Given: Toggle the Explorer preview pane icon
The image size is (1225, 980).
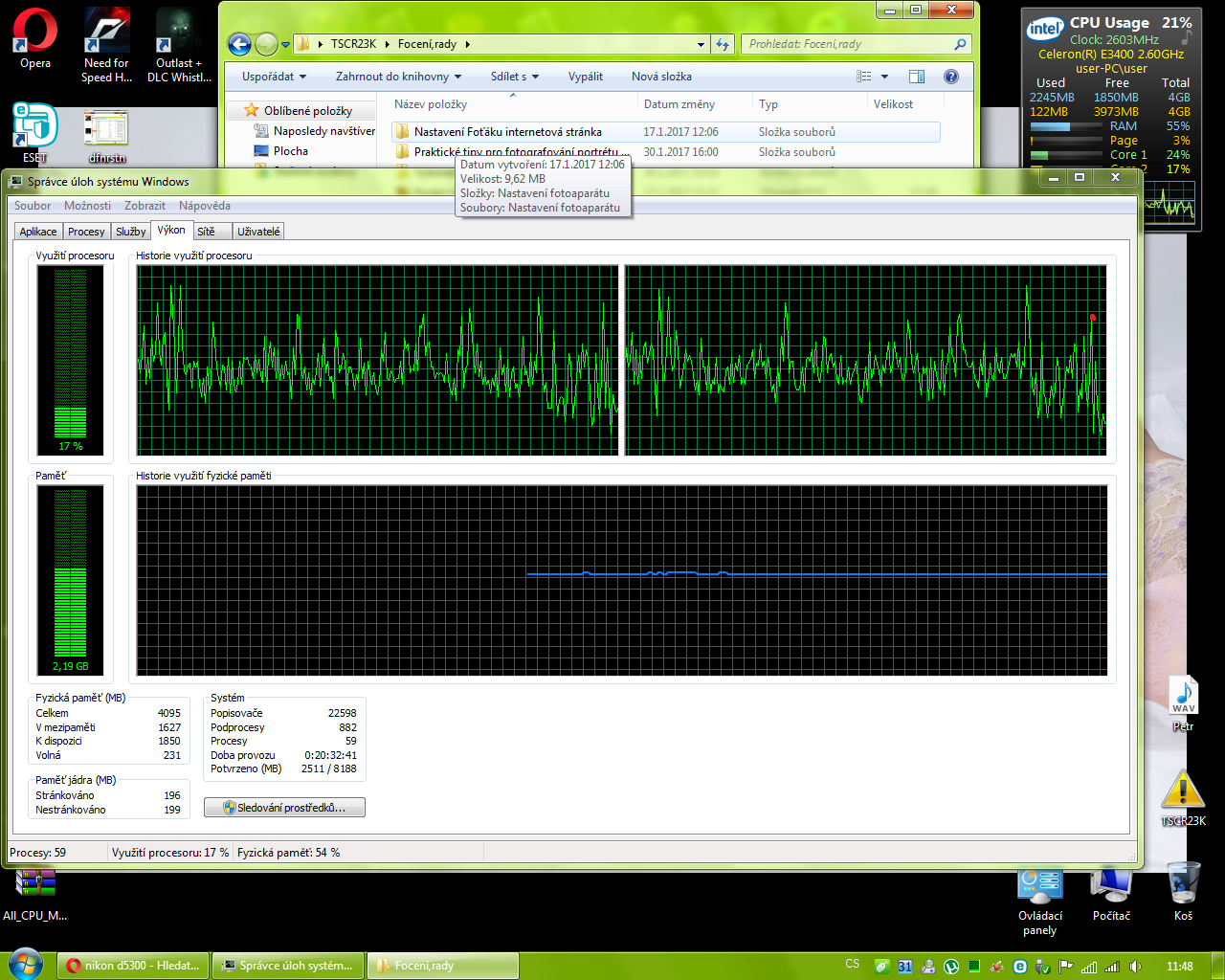Looking at the screenshot, I should pyautogui.click(x=916, y=77).
